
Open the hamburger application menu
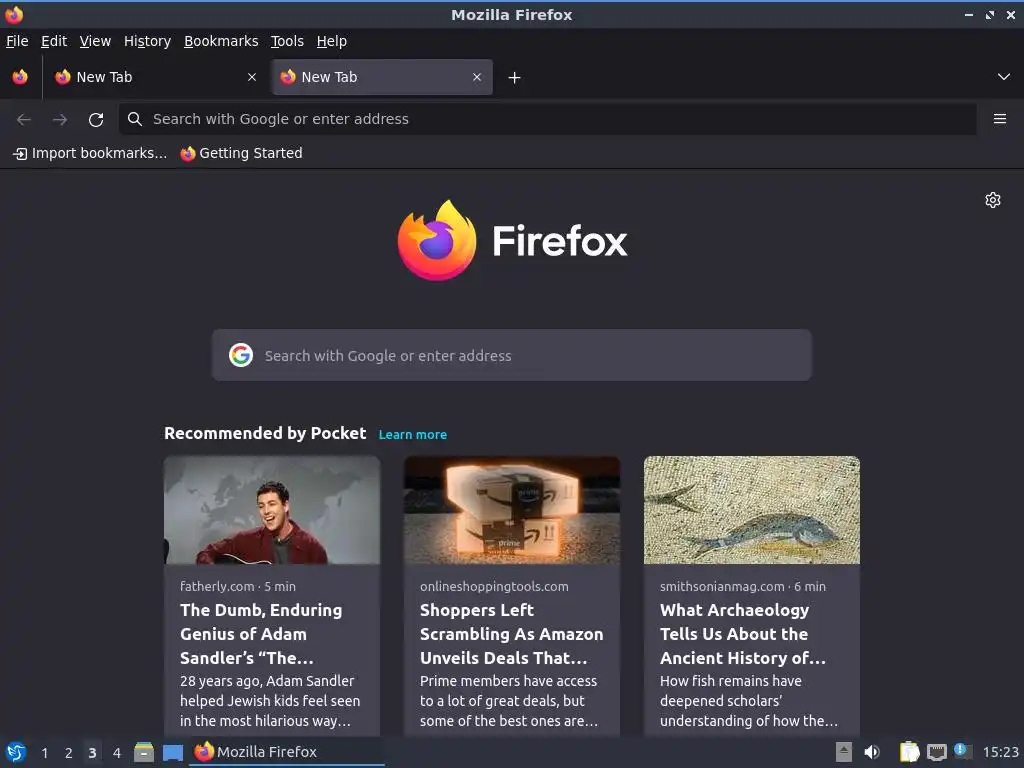(x=999, y=119)
